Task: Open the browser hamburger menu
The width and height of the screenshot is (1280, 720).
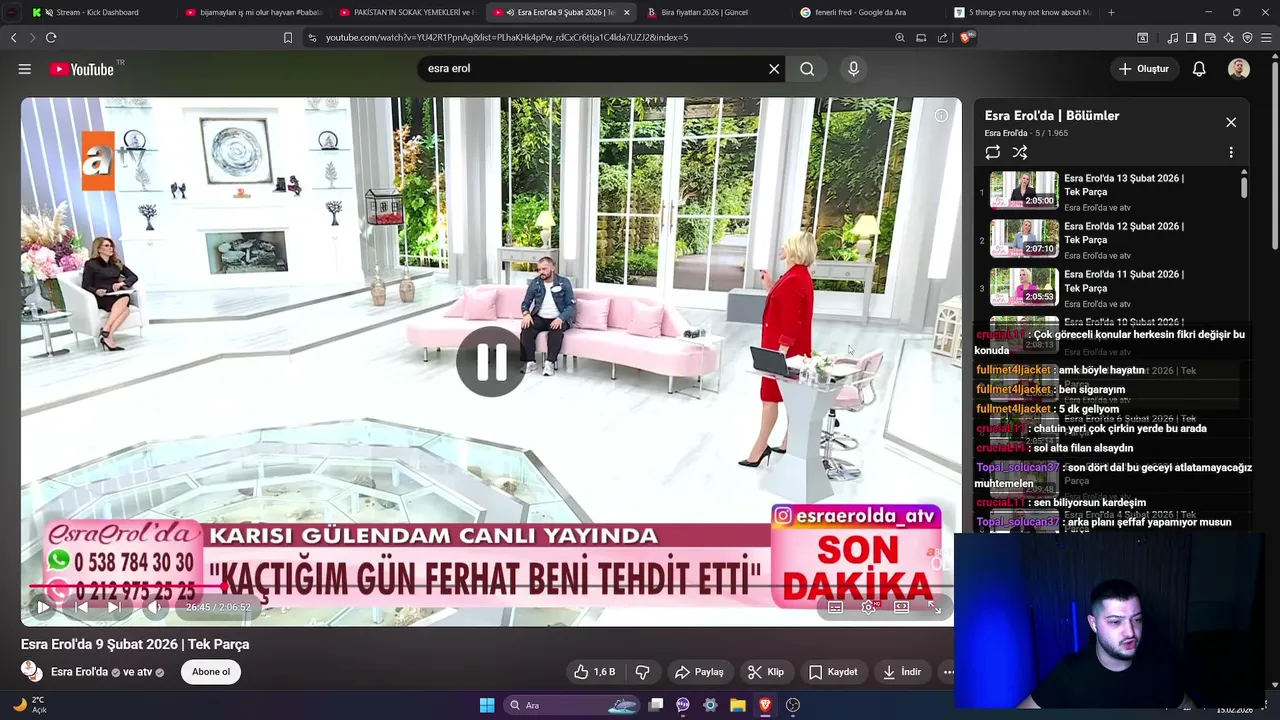Action: pos(1266,37)
